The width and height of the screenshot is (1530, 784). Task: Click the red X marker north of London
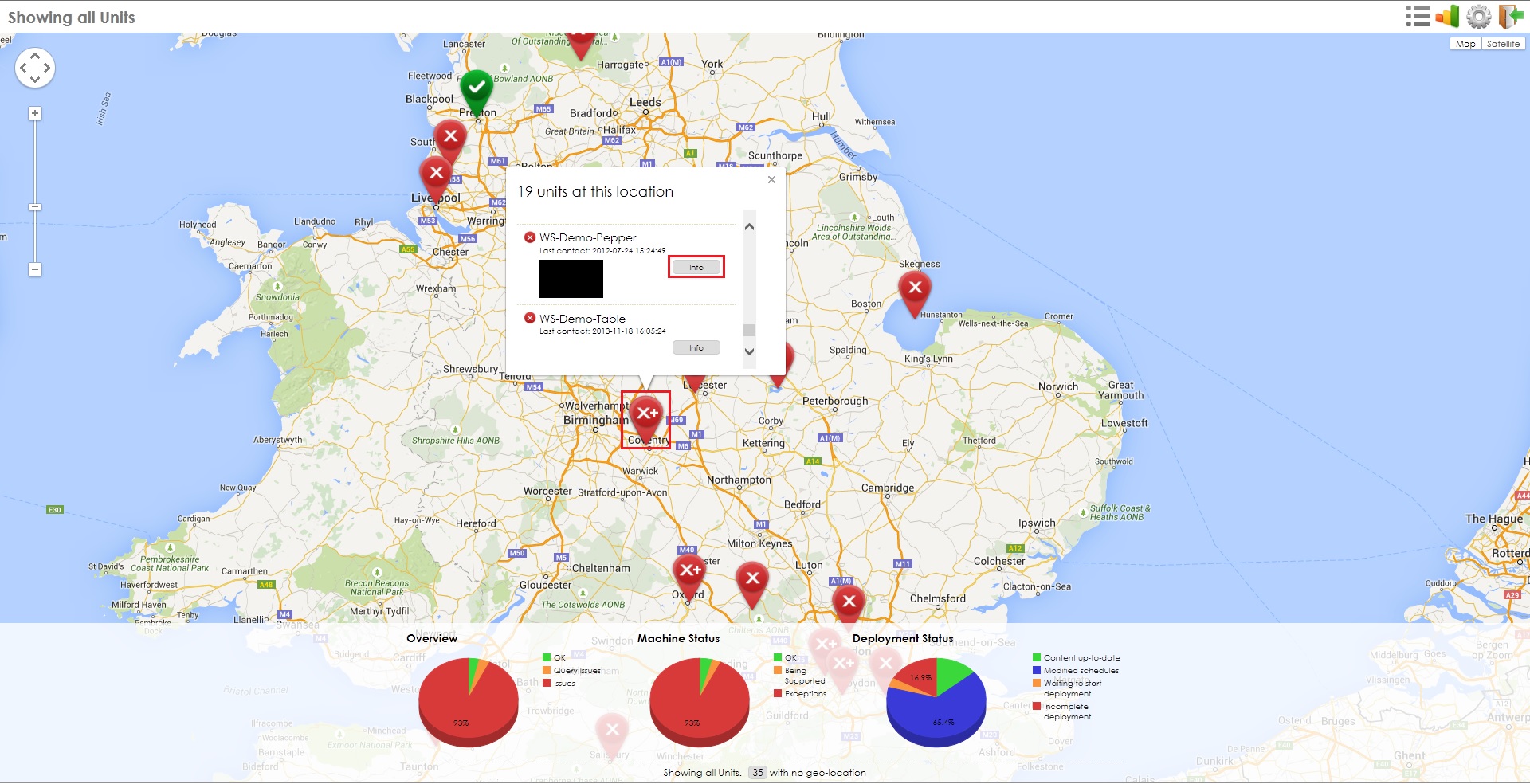[x=849, y=602]
